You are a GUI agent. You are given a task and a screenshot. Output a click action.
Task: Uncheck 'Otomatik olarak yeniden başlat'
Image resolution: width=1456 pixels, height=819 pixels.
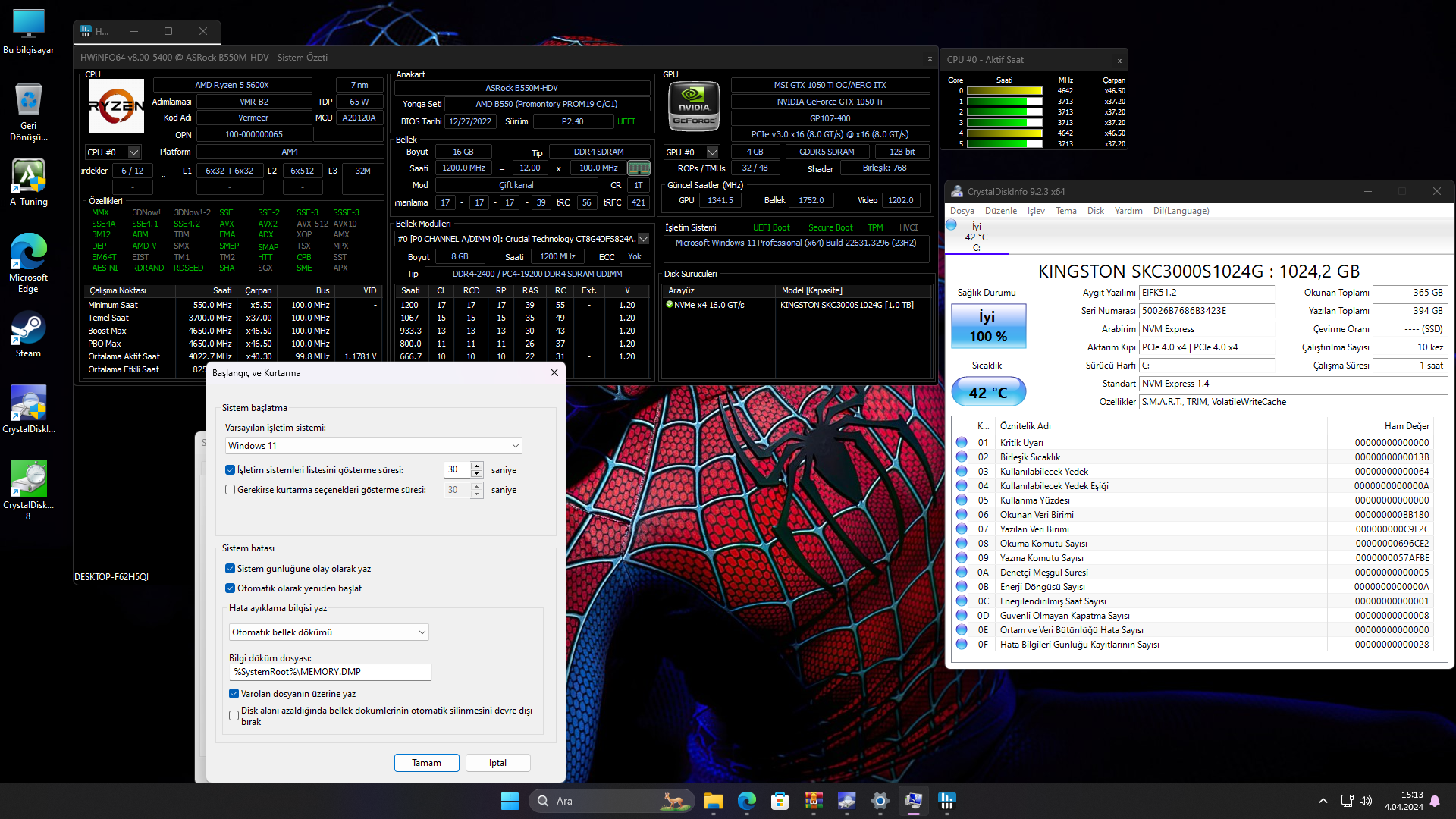click(x=231, y=588)
